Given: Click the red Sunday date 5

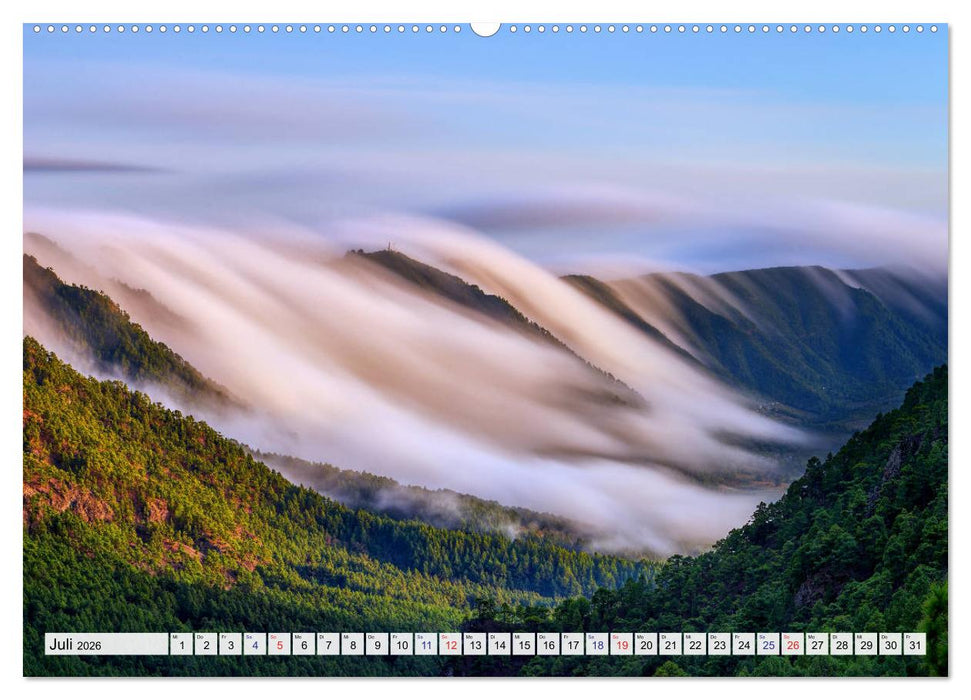Looking at the screenshot, I should 280,644.
